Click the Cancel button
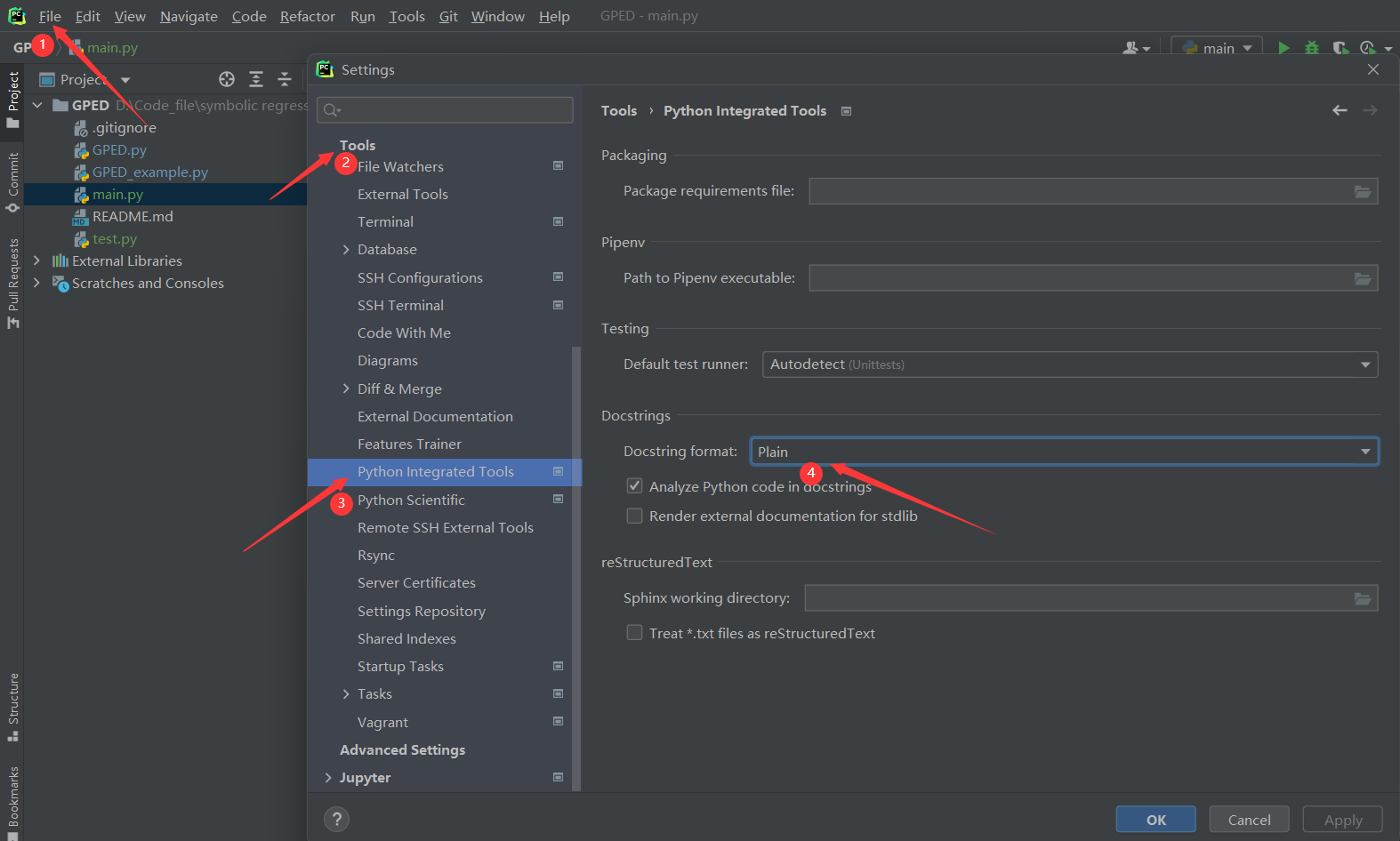 1249,820
